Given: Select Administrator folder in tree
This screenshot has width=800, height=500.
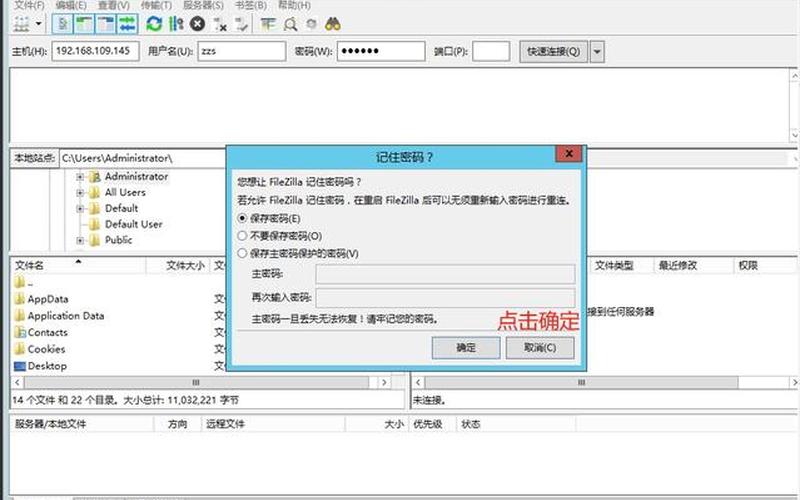Looking at the screenshot, I should point(136,177).
